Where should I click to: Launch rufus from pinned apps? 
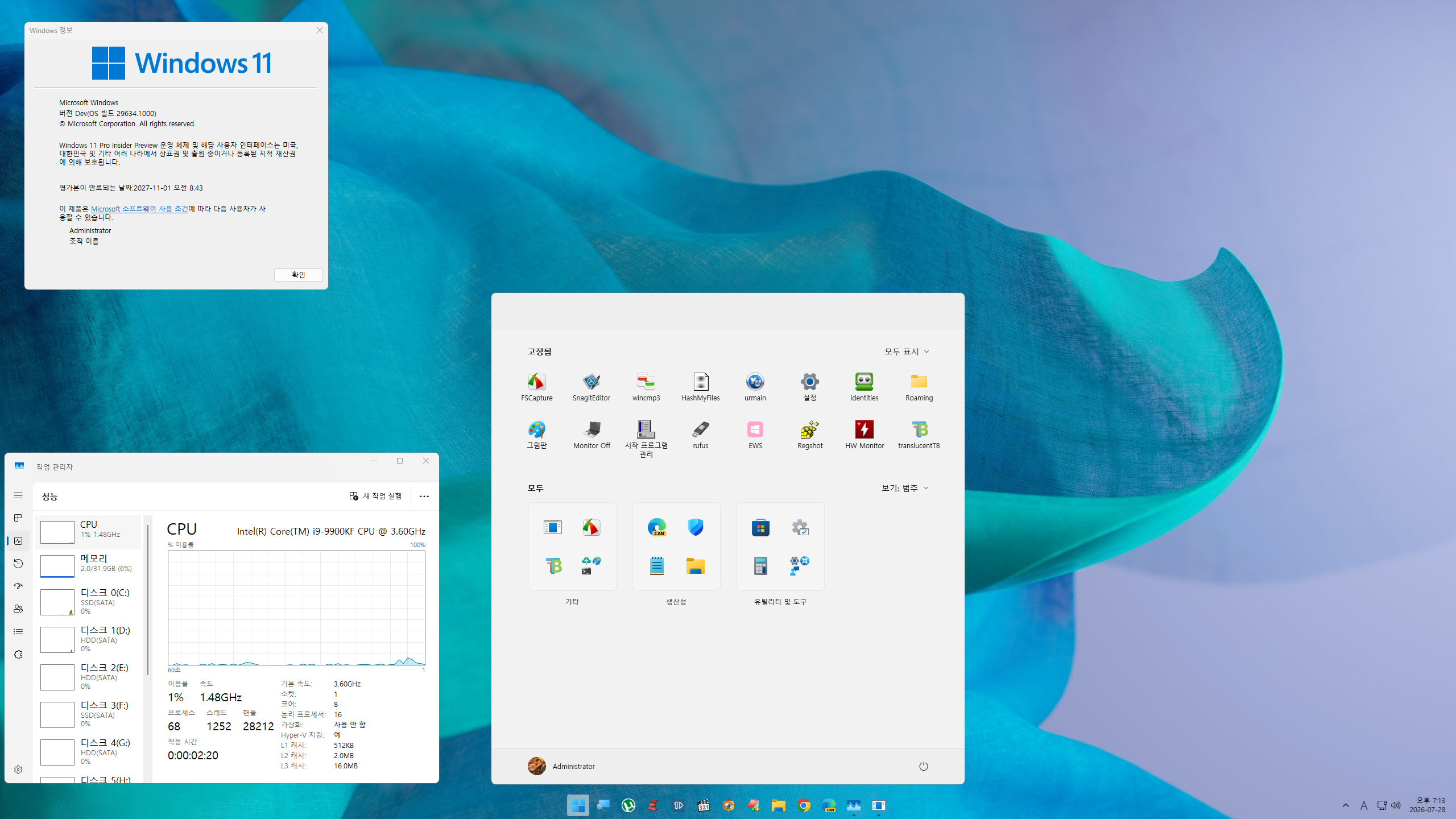tap(701, 435)
